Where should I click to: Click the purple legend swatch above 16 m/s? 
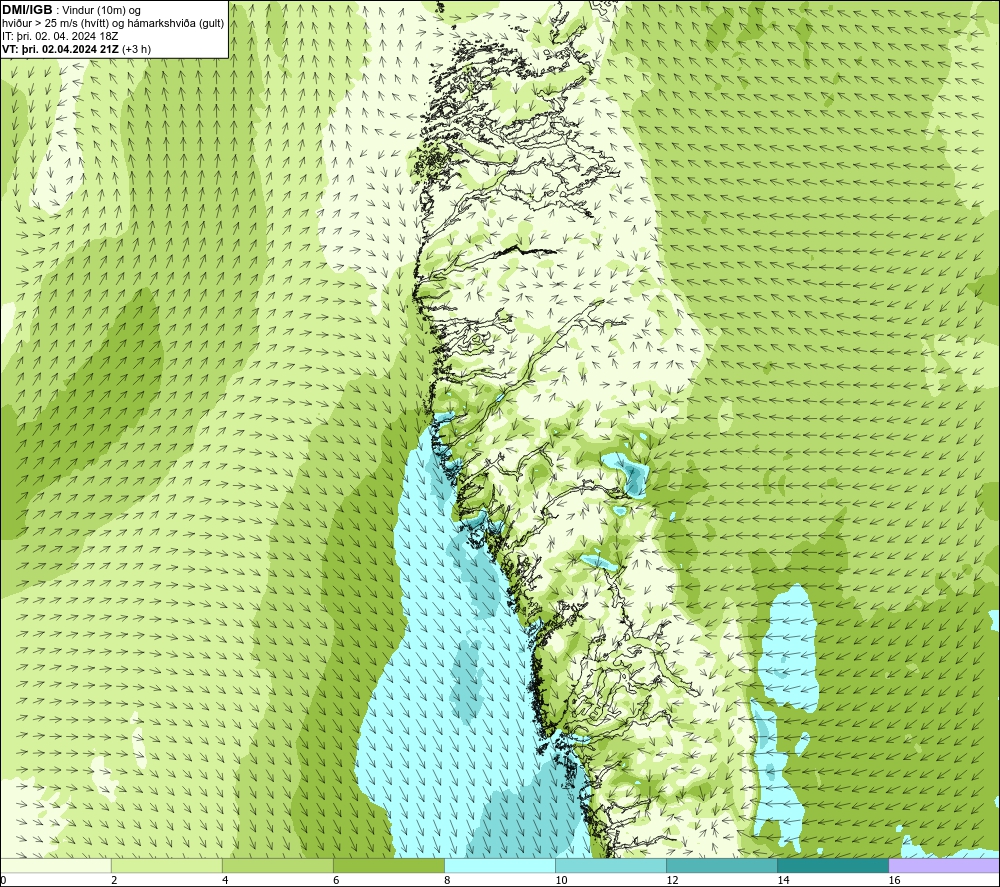pos(944,865)
